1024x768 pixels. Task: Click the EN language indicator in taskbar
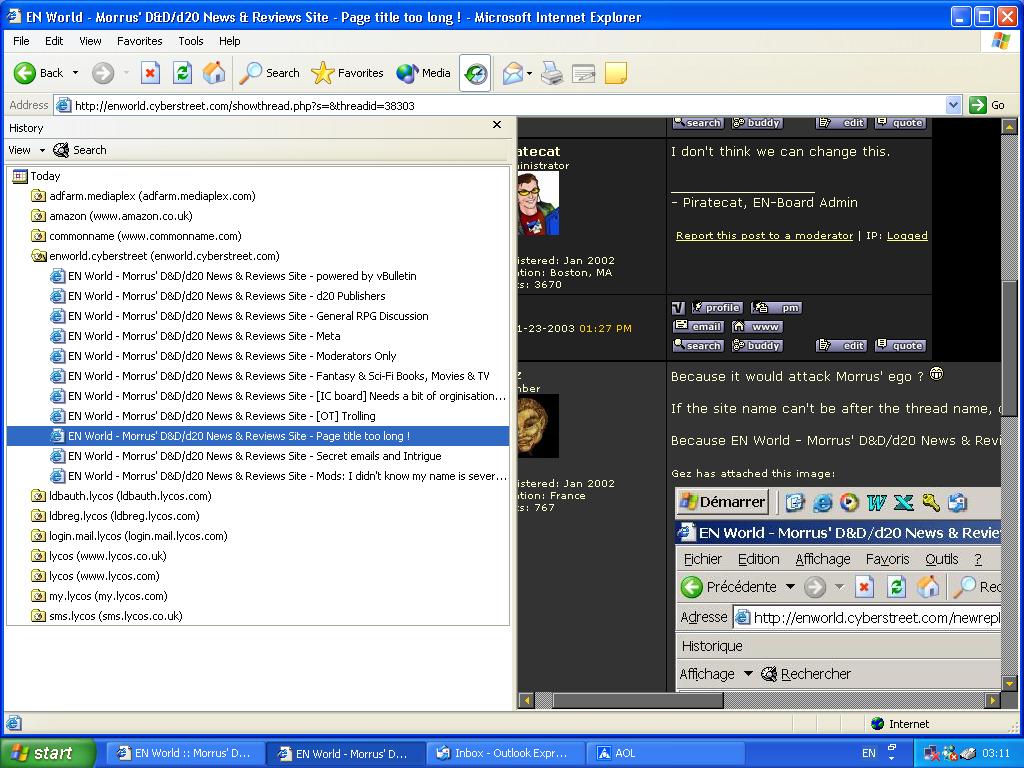869,754
